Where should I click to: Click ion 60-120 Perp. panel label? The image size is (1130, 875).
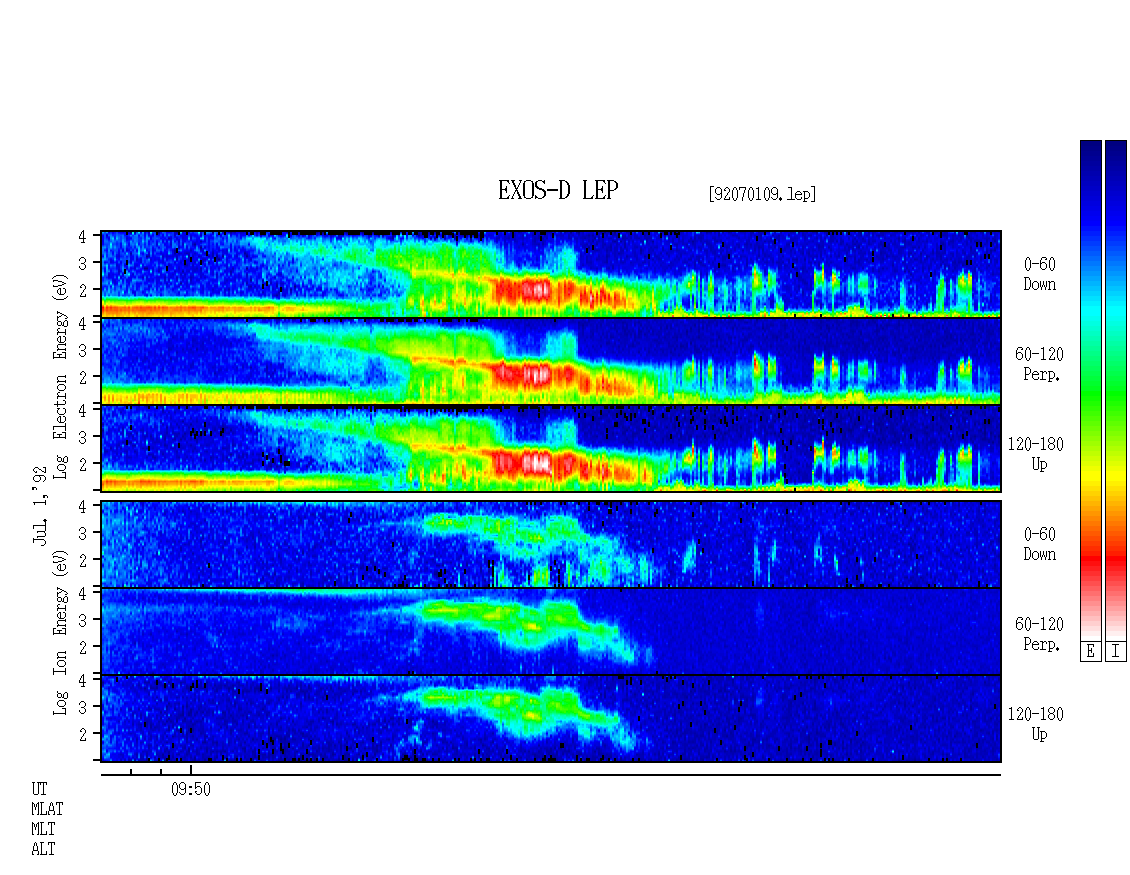tap(1039, 634)
